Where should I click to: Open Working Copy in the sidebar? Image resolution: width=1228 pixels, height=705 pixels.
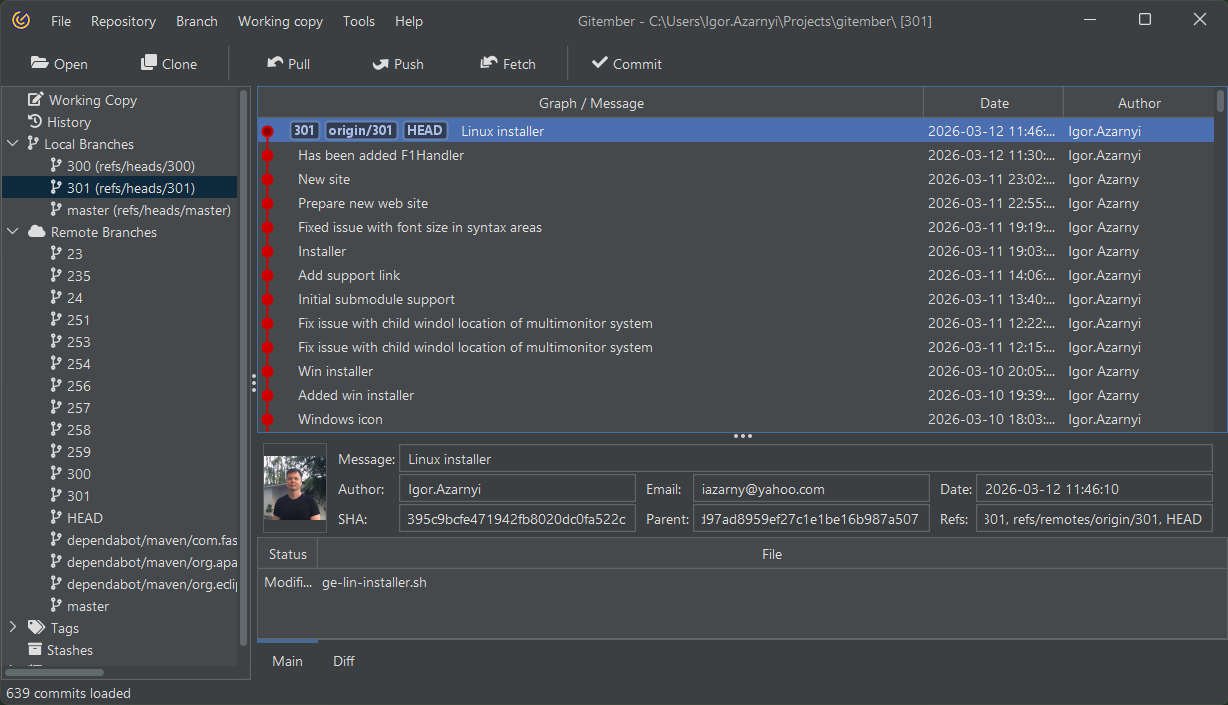(92, 100)
